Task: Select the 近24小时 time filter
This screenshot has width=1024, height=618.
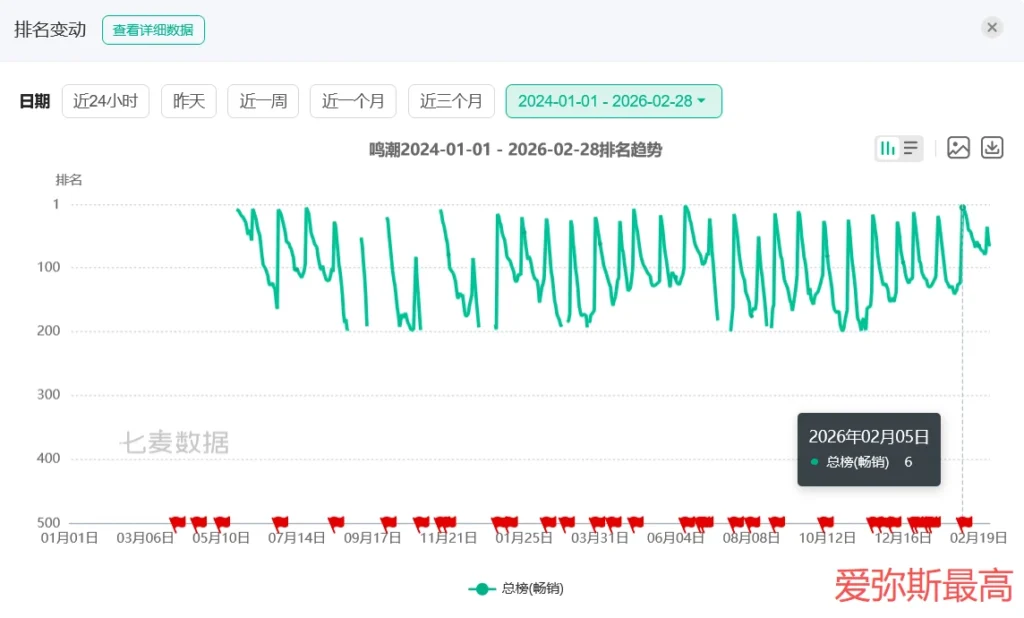Action: click(x=106, y=101)
